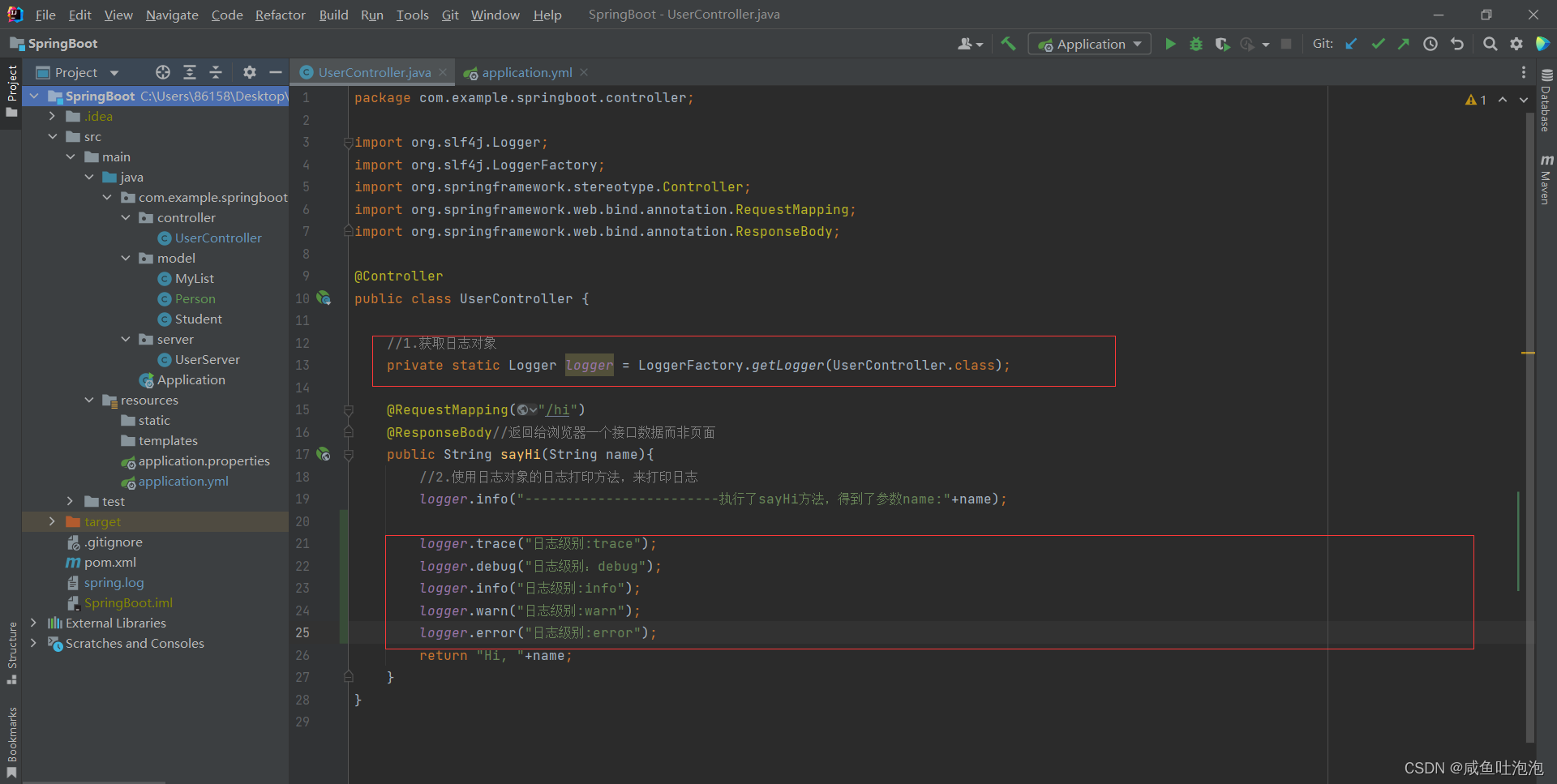Collapse the resources folder
The image size is (1557, 784).
[x=88, y=400]
